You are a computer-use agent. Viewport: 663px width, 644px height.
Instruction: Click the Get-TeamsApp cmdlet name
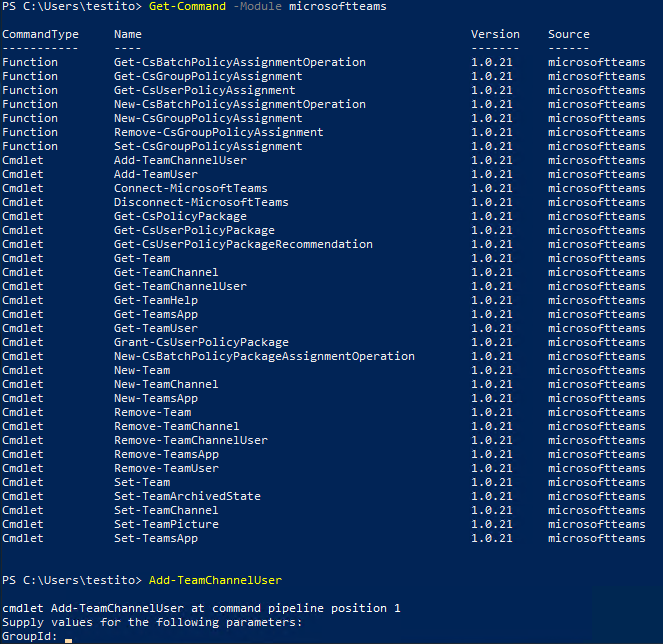(x=156, y=314)
